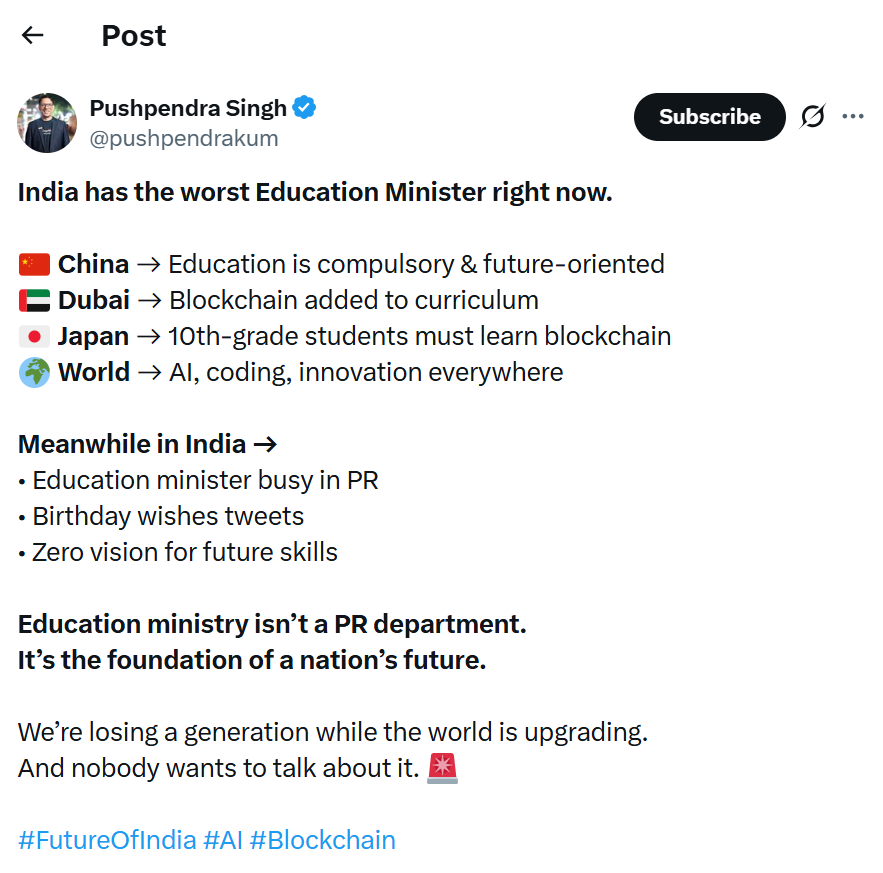883x873 pixels.
Task: Click the Japan flag emoji
Action: [34, 337]
